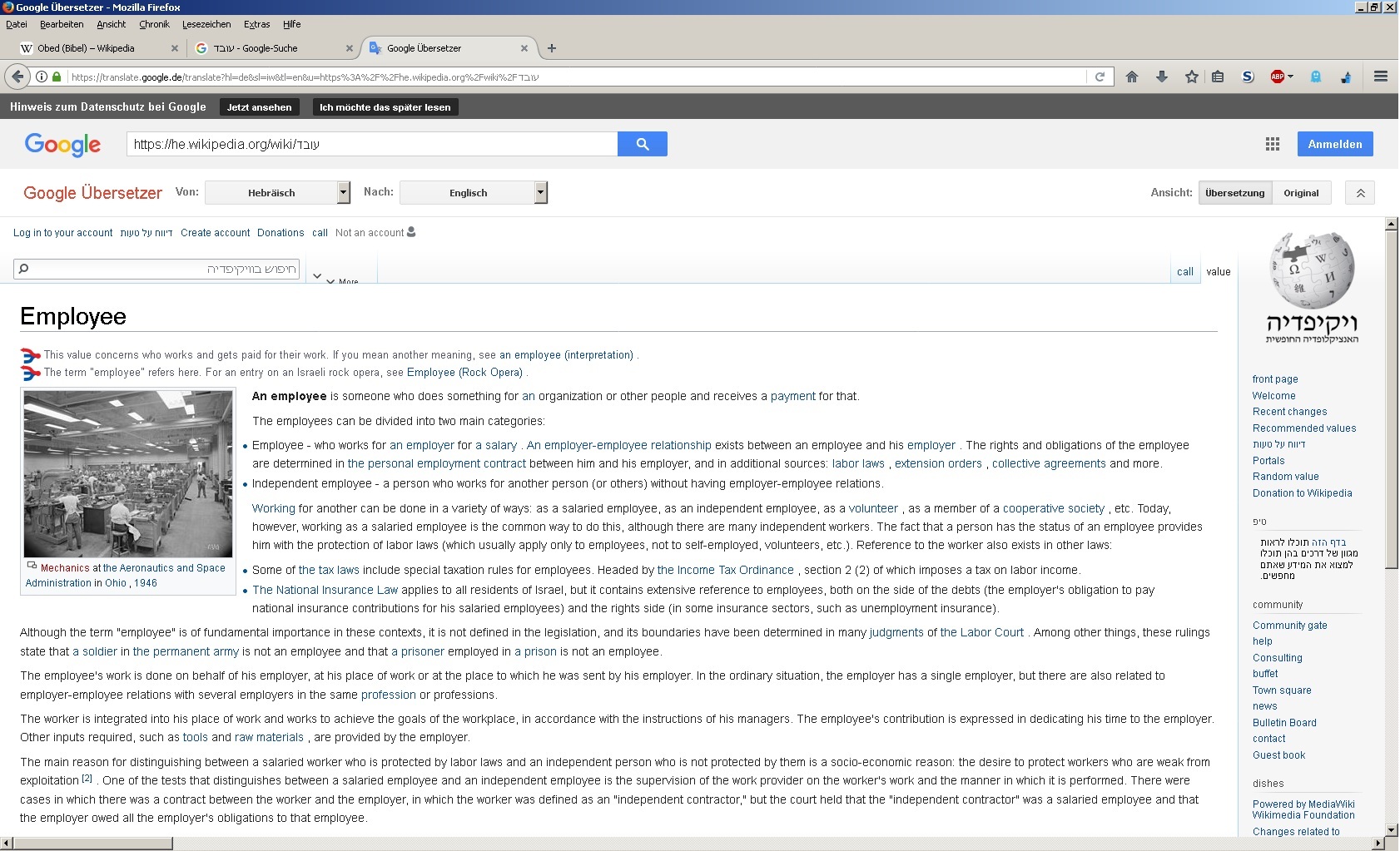This screenshot has width=1400, height=851.
Task: Open the Englisch target language dropdown
Action: tap(474, 193)
